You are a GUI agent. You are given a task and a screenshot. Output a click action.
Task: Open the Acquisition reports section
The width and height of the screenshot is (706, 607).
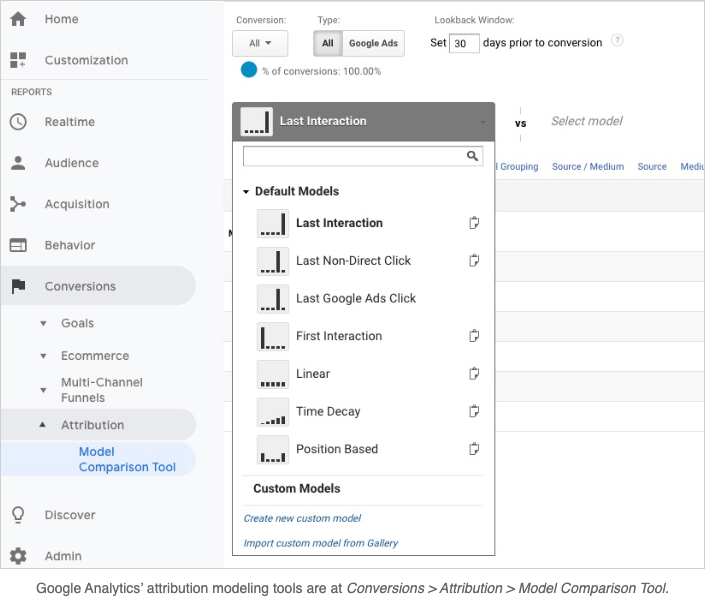(77, 204)
